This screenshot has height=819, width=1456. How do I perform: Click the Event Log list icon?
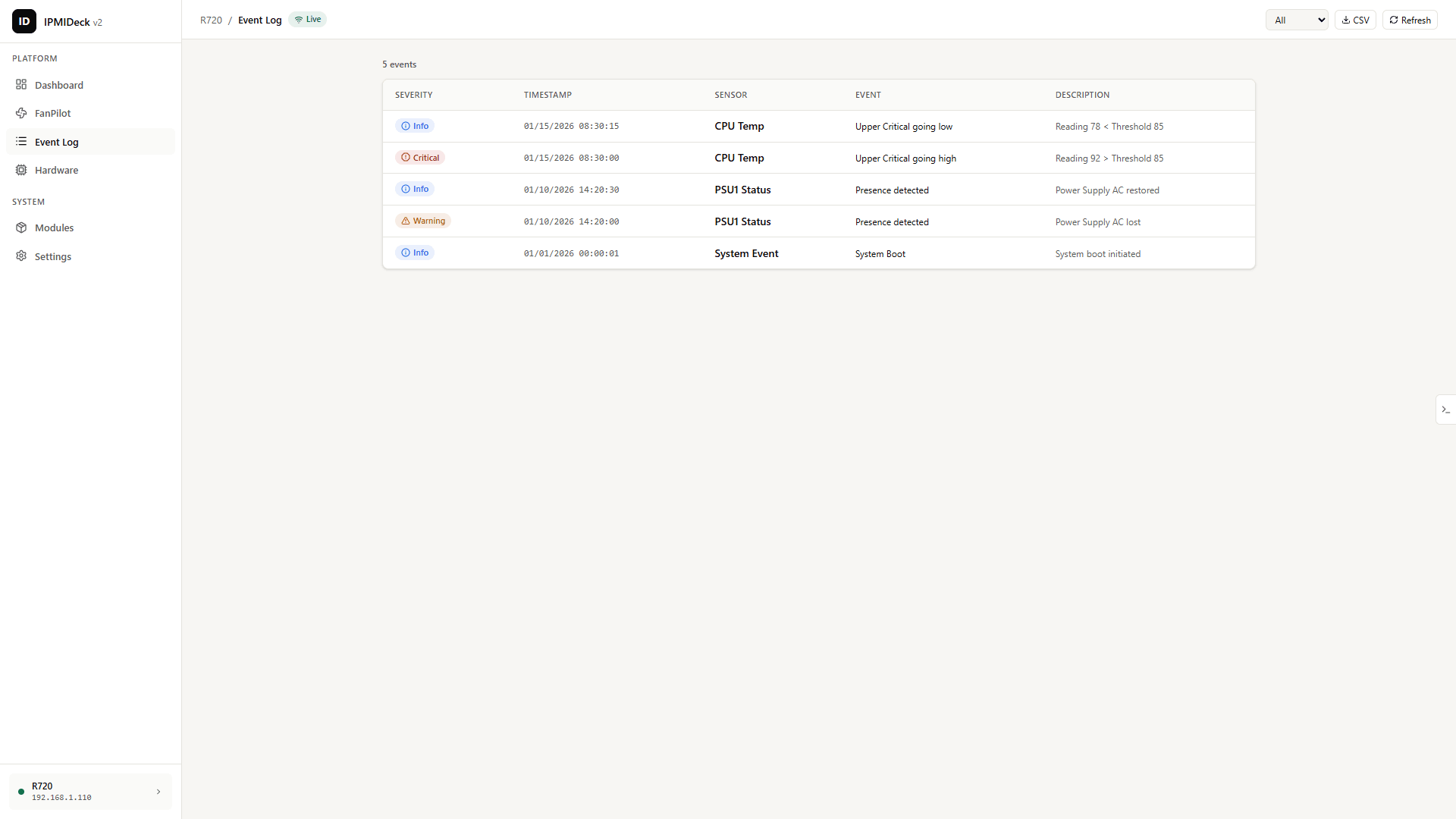click(21, 142)
